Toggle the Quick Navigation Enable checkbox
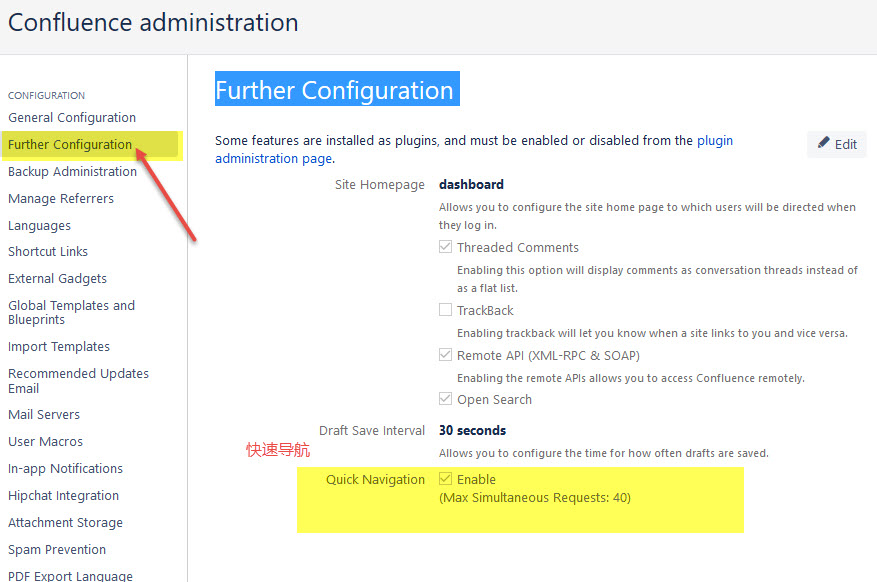The image size is (877, 582). point(445,479)
